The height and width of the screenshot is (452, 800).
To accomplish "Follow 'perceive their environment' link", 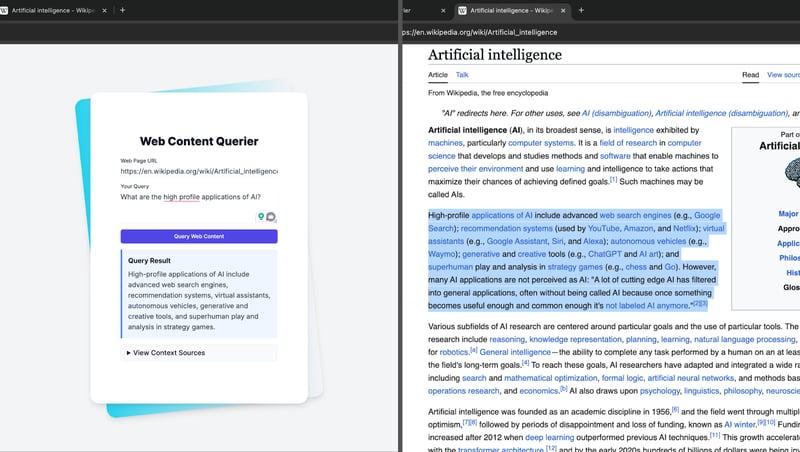I will click(x=476, y=169).
